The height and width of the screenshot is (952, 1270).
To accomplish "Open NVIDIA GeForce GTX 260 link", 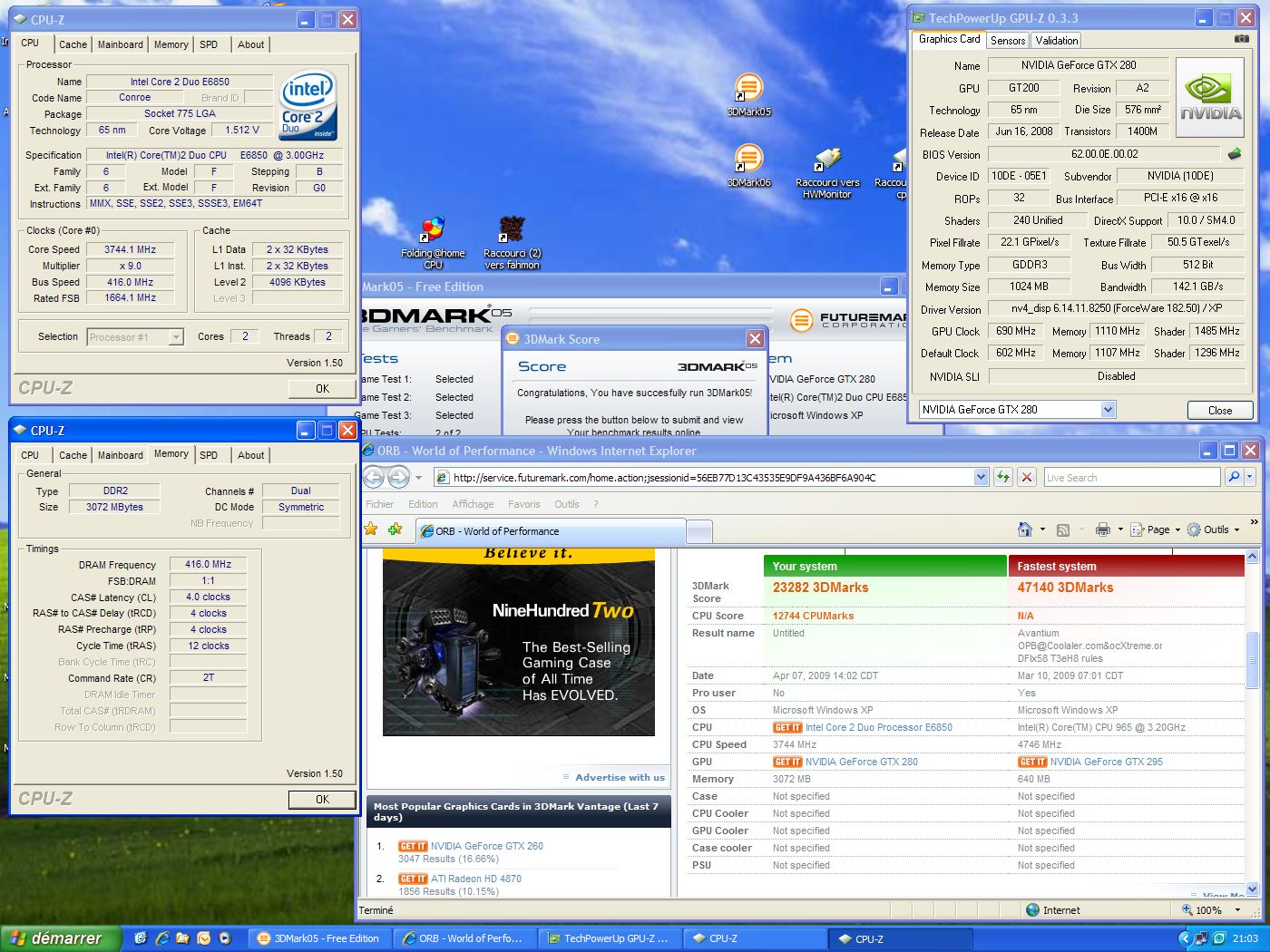I will tap(487, 846).
